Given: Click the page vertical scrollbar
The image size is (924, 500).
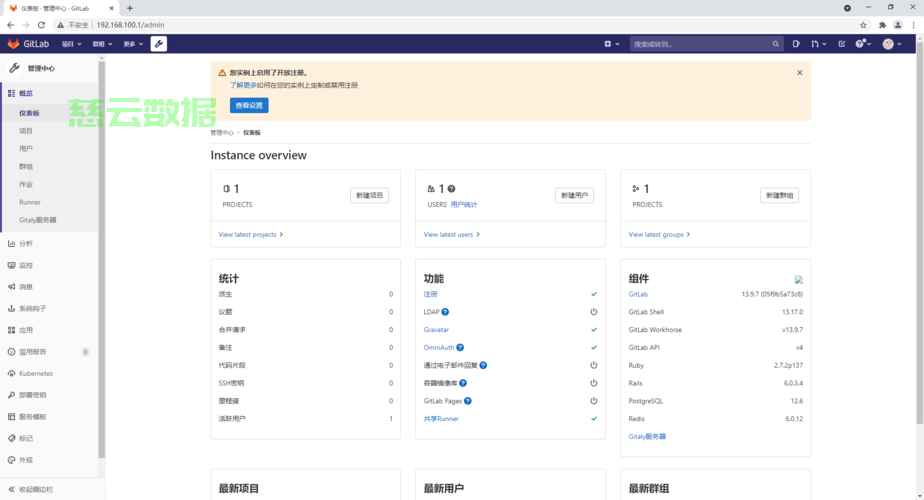Looking at the screenshot, I should coord(920,233).
